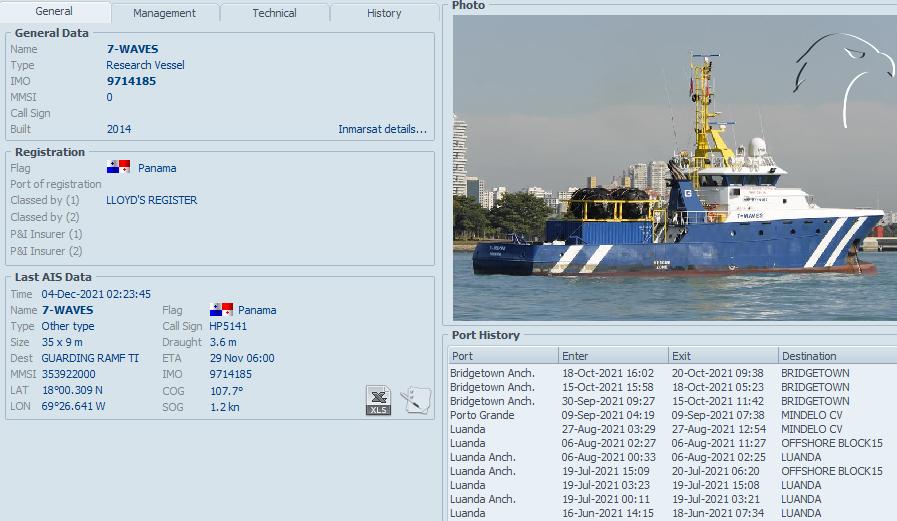Sort Port History by Destination column header

[x=838, y=356]
